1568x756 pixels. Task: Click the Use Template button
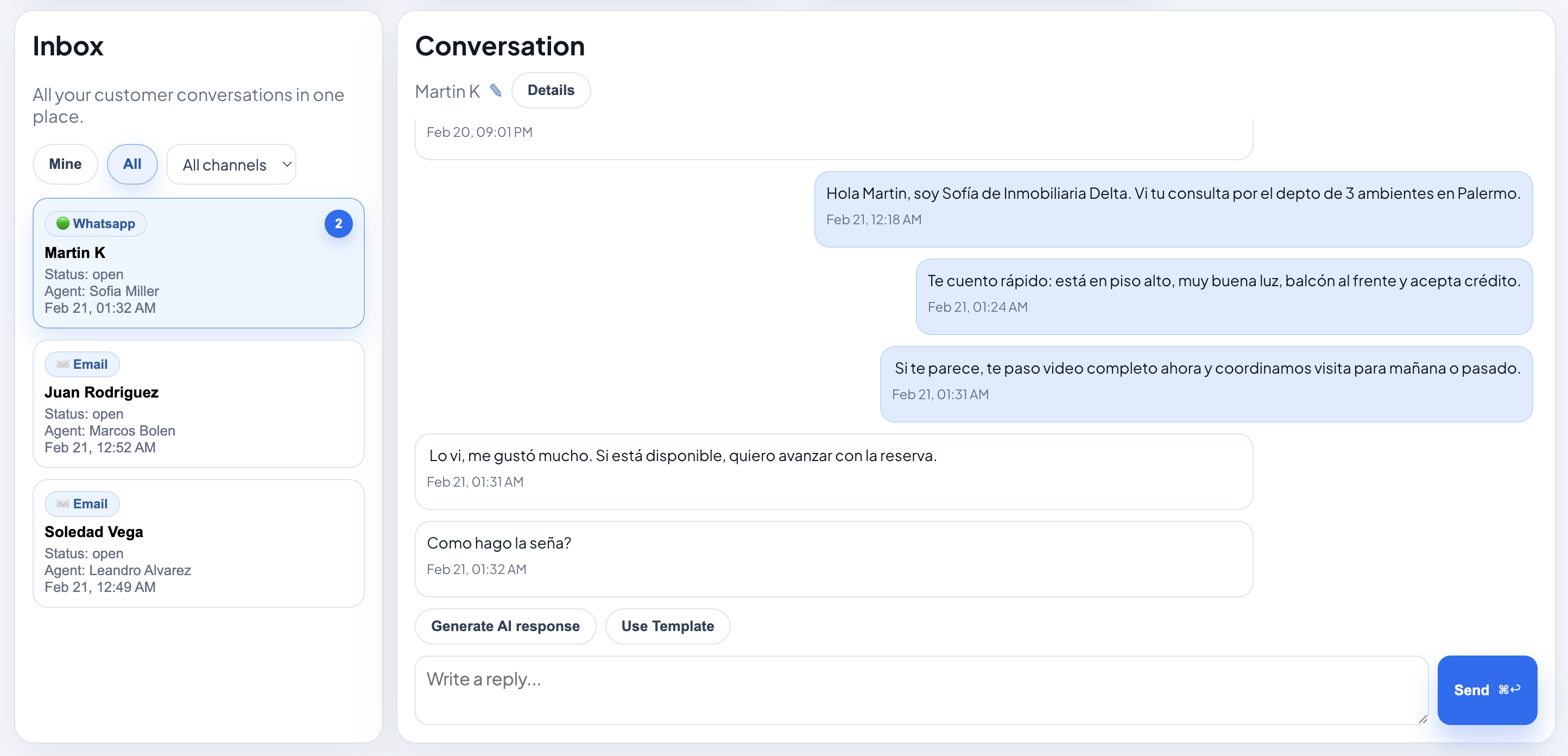pyautogui.click(x=667, y=626)
